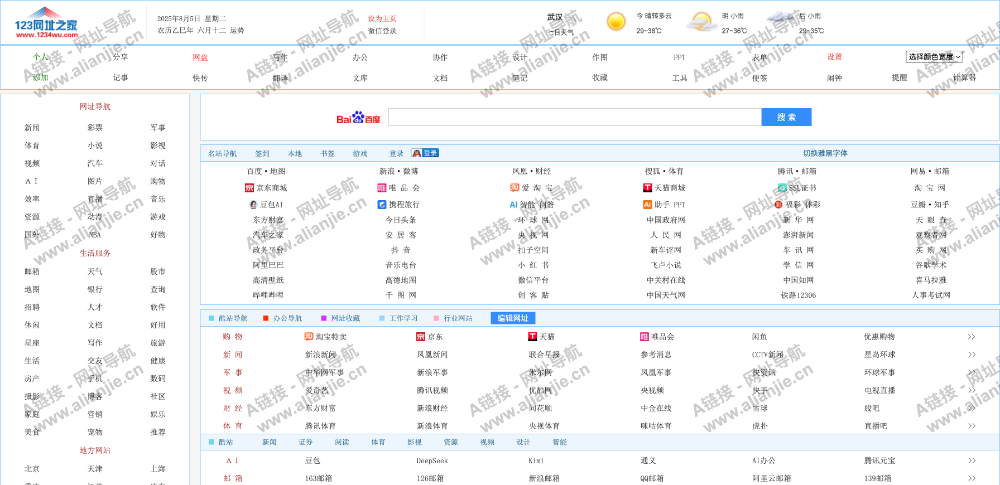Click 天猫 icon in 购物 row

533,336
